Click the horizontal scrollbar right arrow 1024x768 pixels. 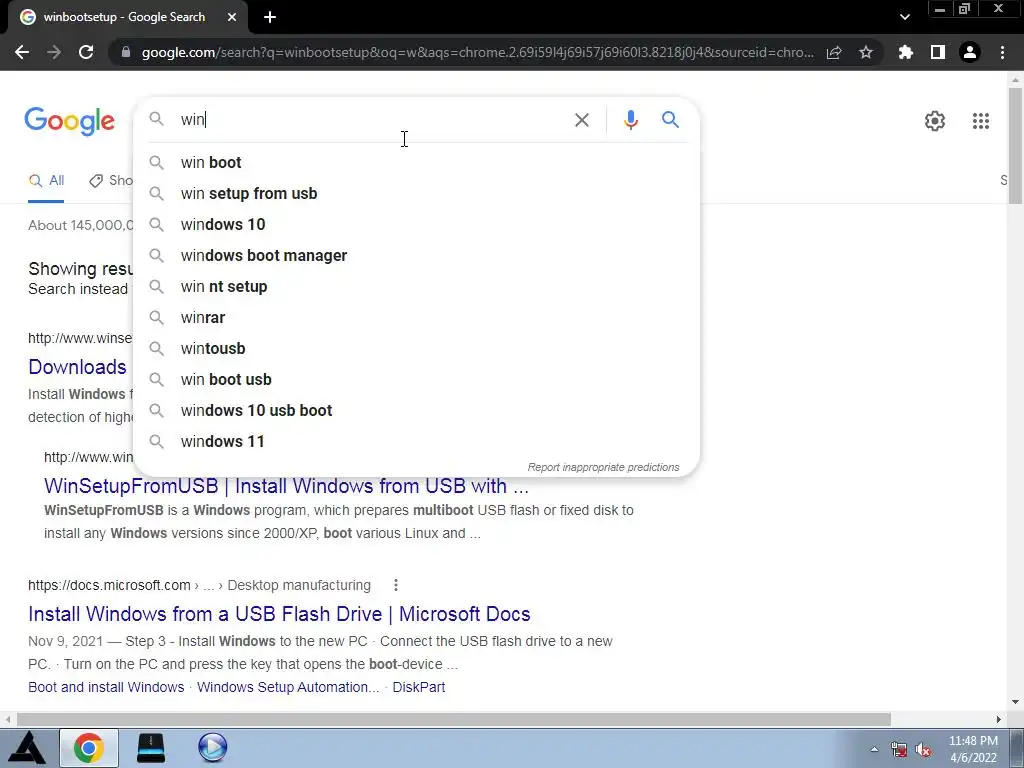click(x=998, y=719)
